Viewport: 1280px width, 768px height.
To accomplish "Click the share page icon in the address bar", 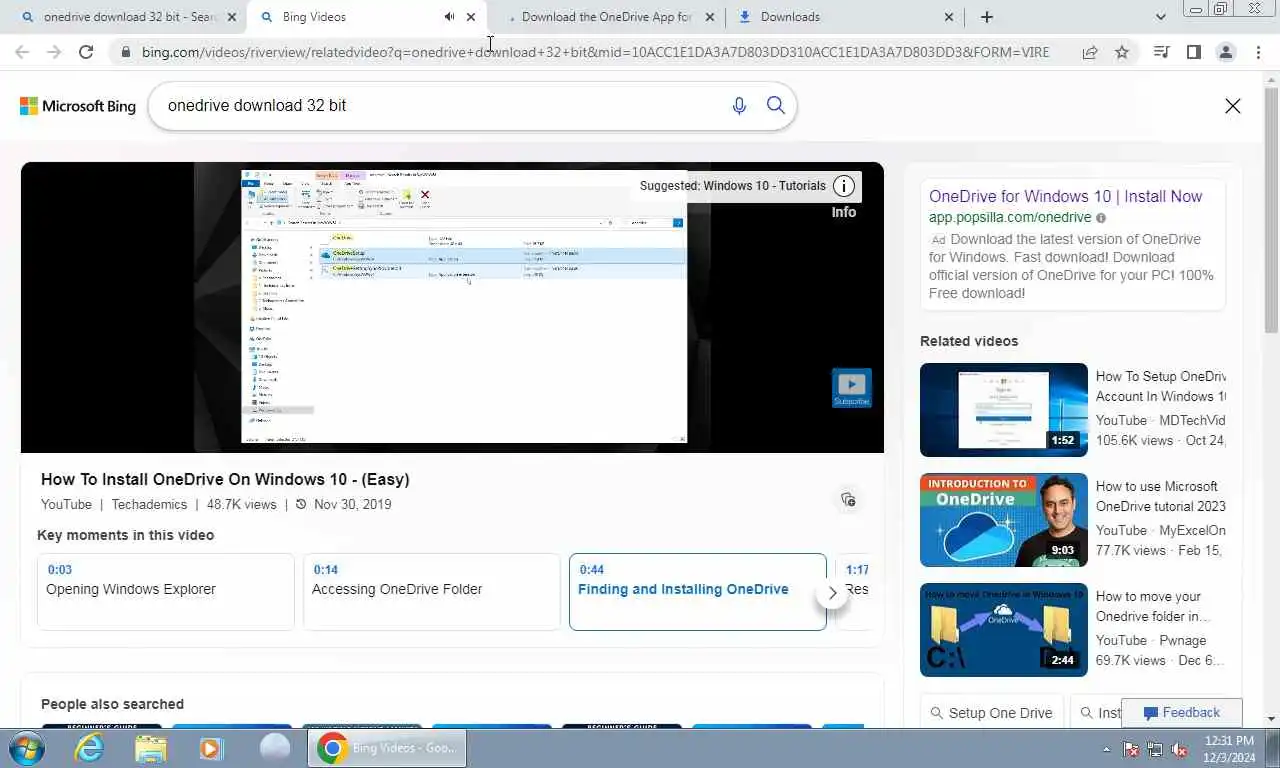I will [1090, 52].
